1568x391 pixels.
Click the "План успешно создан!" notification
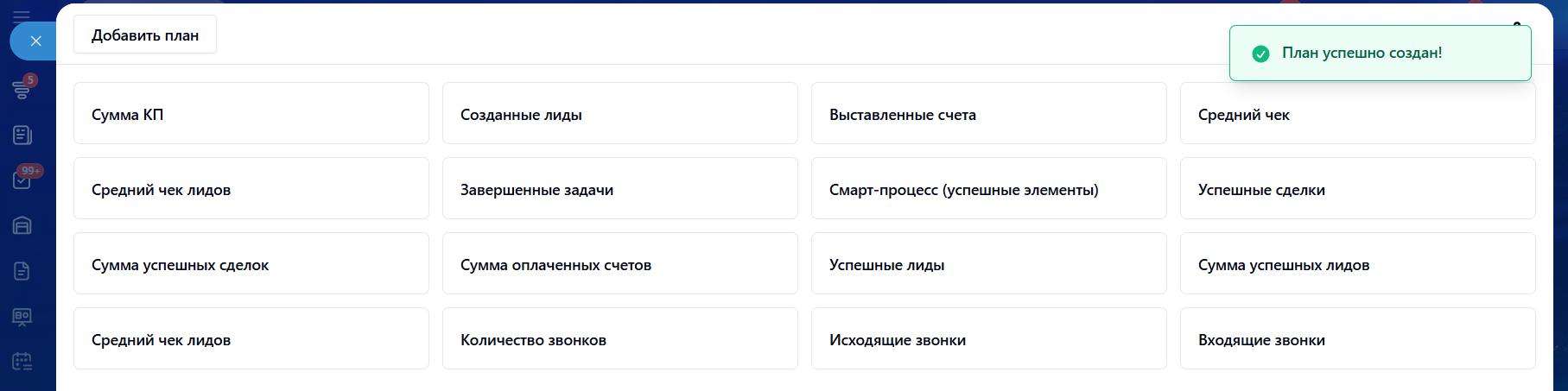click(1379, 54)
